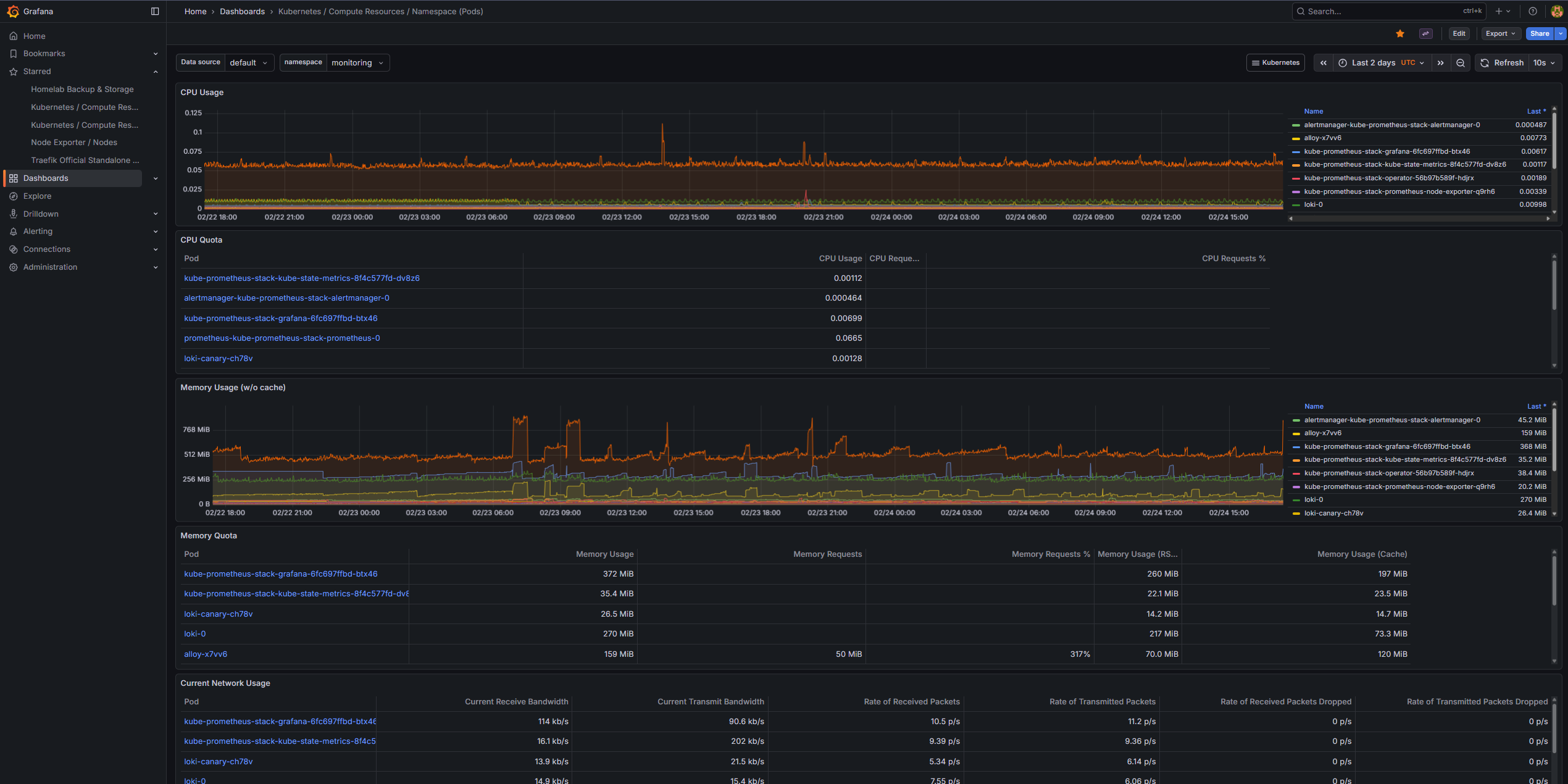Image resolution: width=1568 pixels, height=784 pixels.
Task: Go to Dashboards via the breadcrumb
Action: pyautogui.click(x=242, y=11)
